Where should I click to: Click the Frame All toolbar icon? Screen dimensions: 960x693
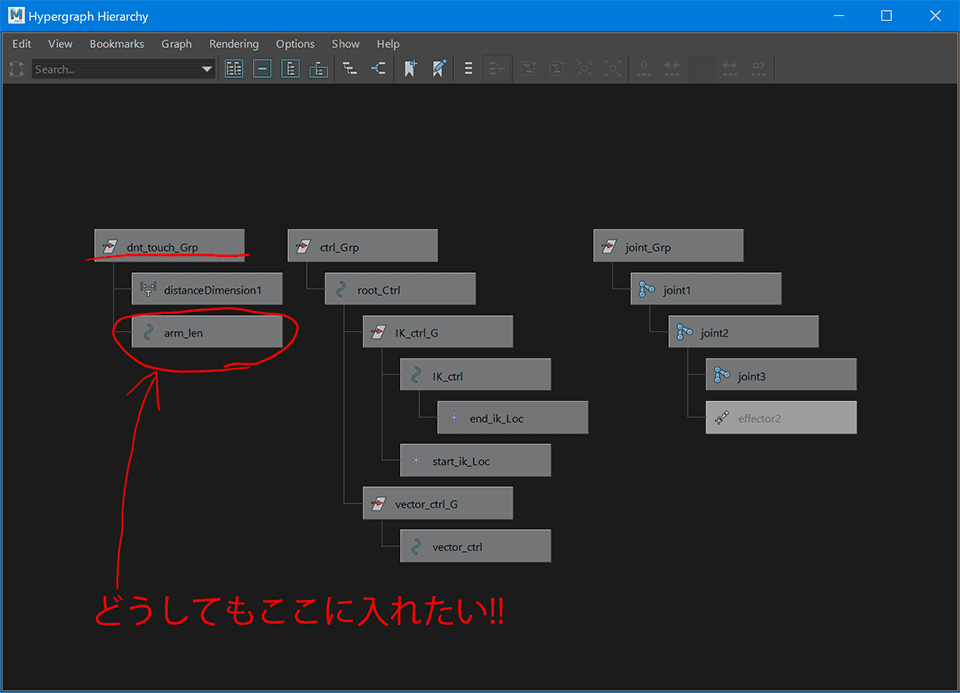pos(234,69)
